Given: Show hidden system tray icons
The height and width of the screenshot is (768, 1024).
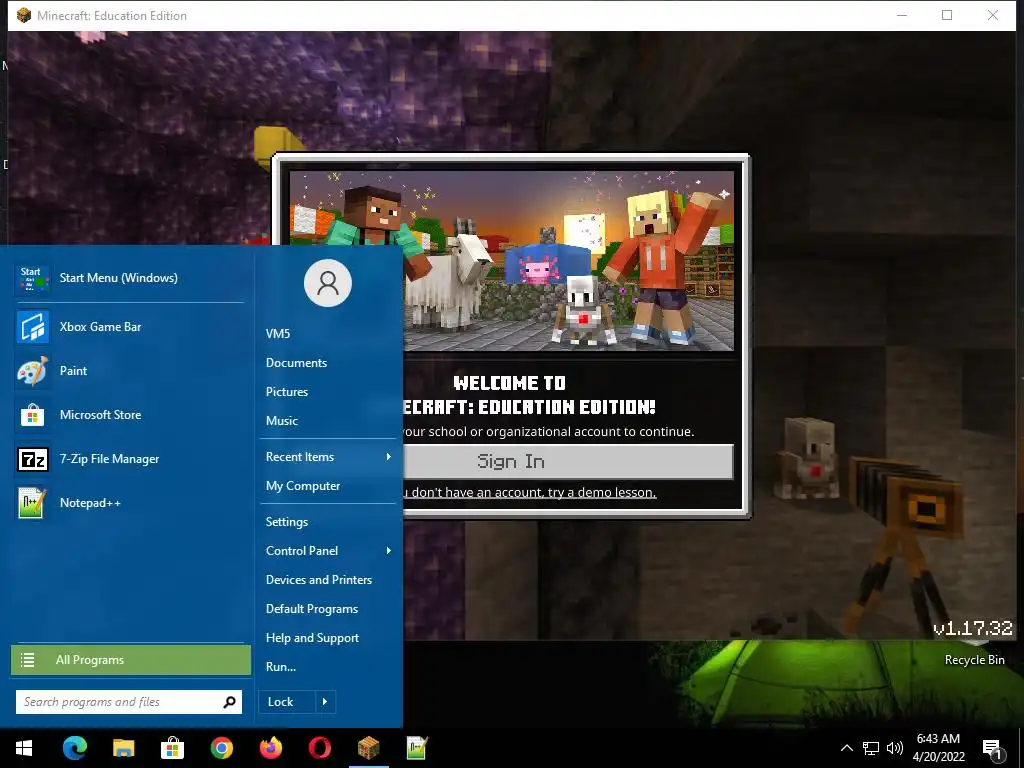Looking at the screenshot, I should pyautogui.click(x=846, y=748).
